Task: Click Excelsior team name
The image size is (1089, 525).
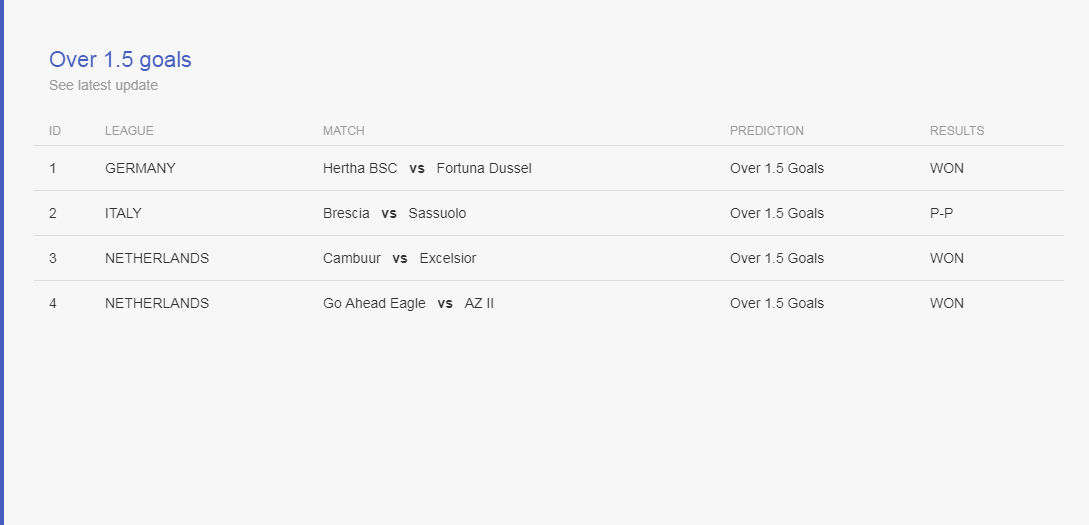Action: click(448, 258)
